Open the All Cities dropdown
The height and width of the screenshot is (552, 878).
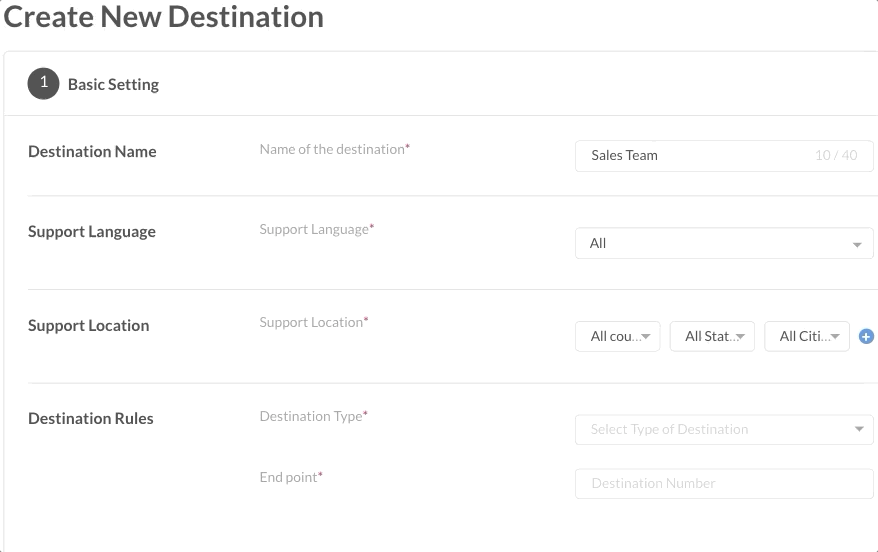click(x=806, y=337)
